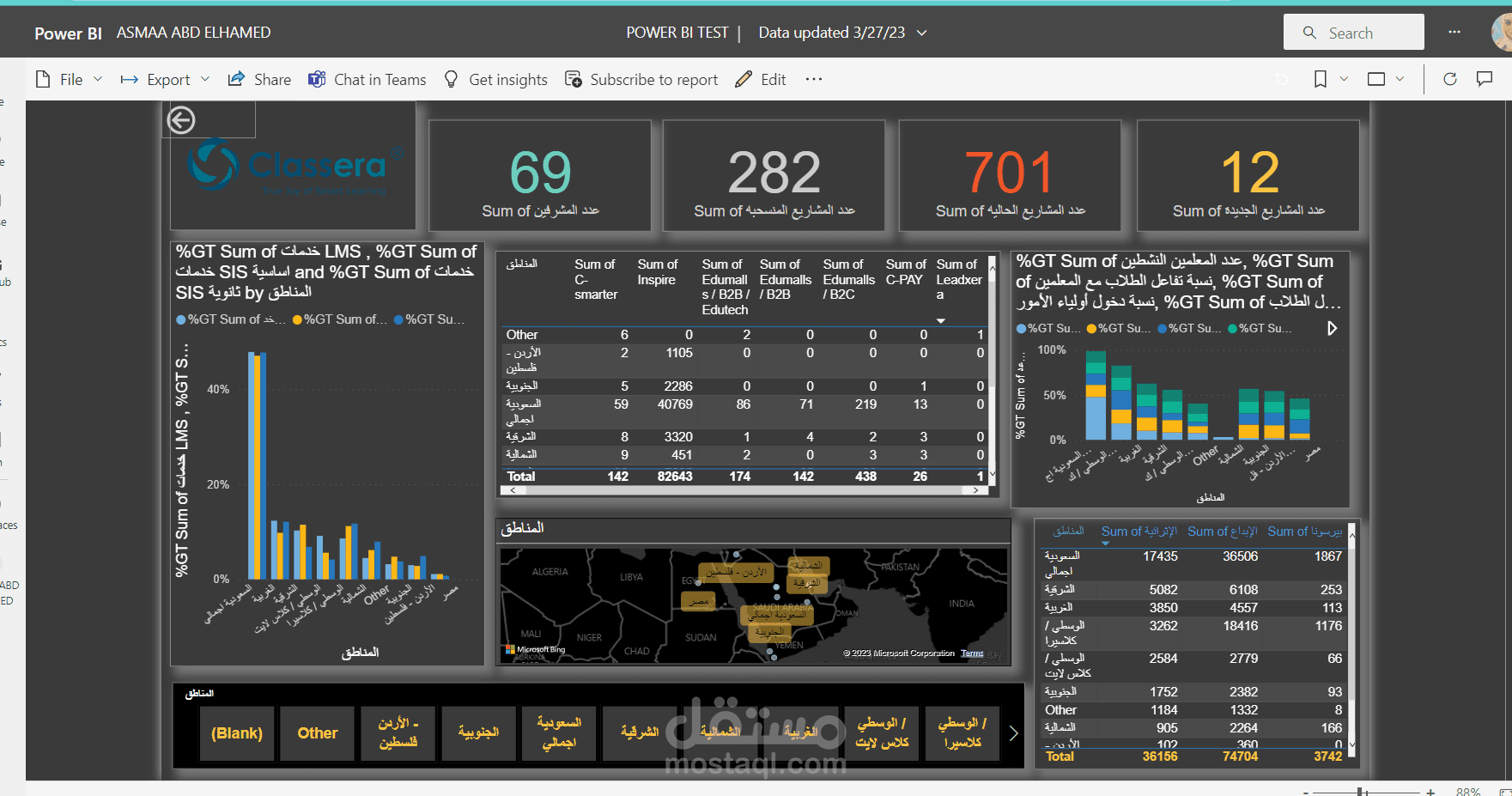Click the Edit pencil button

(761, 80)
